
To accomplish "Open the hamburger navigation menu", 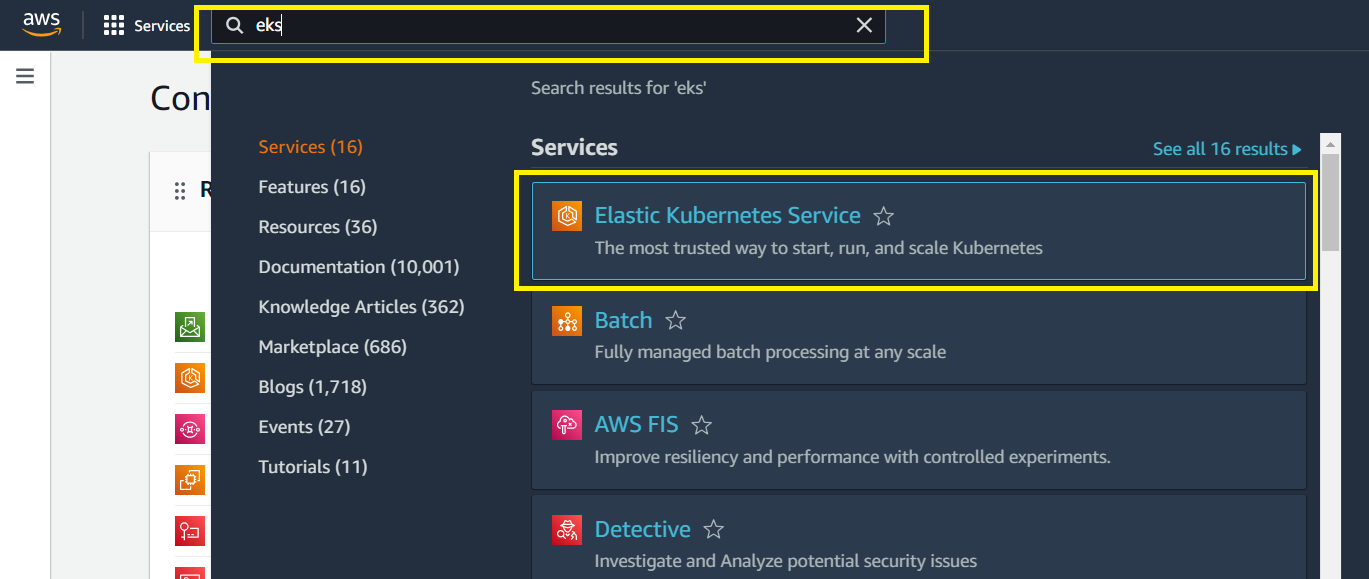I will [x=24, y=75].
